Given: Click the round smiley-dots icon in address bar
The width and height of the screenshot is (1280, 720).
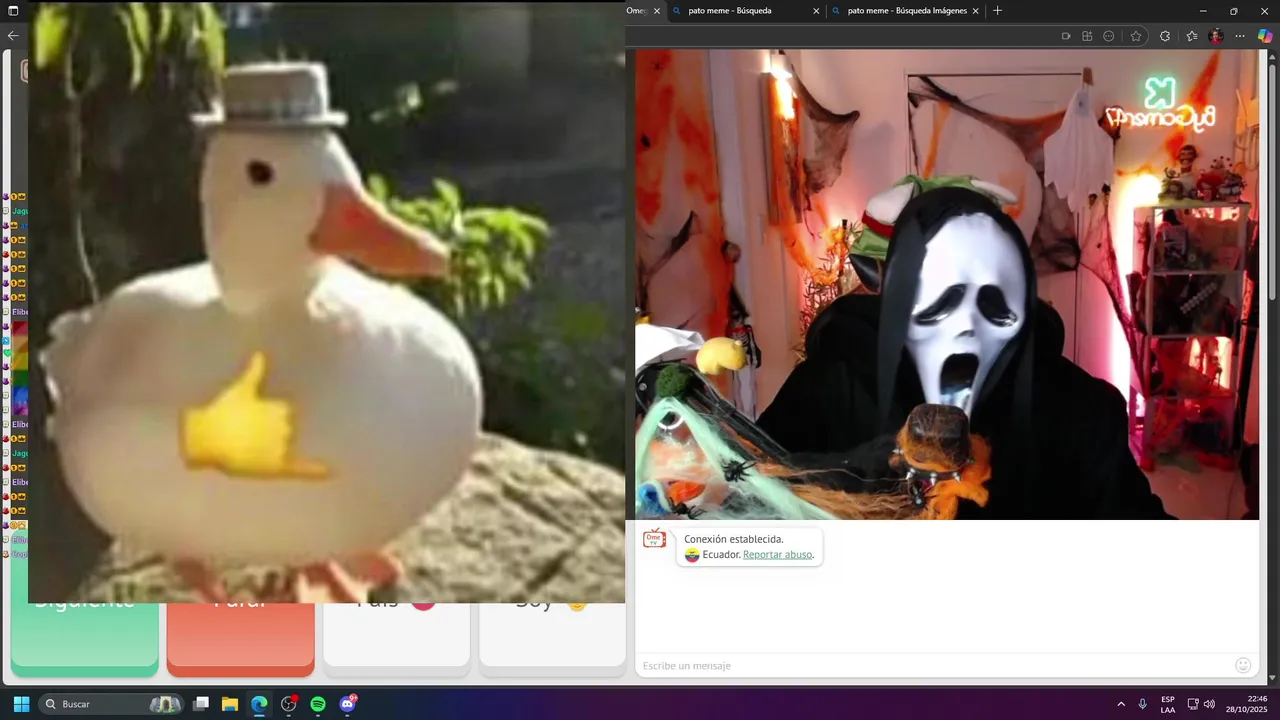Looking at the screenshot, I should (1109, 36).
